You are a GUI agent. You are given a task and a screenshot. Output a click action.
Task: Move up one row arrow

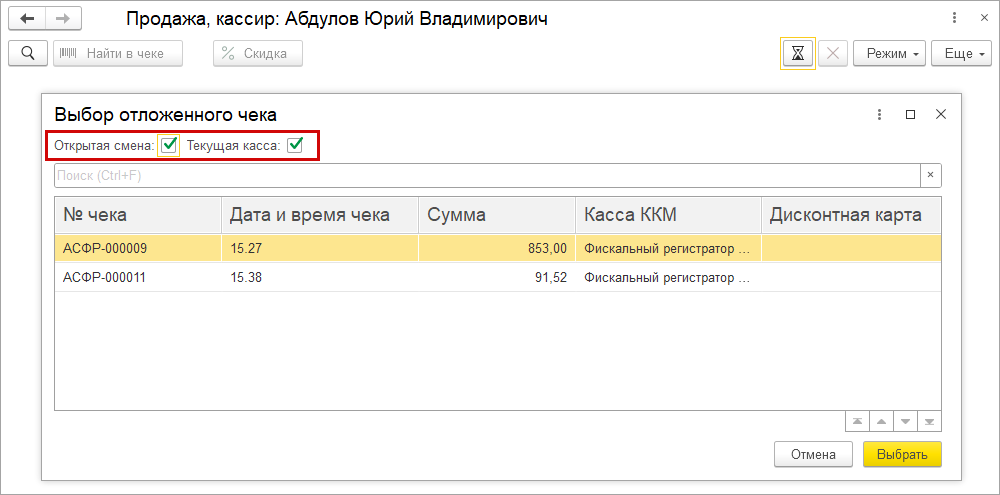[x=881, y=421]
